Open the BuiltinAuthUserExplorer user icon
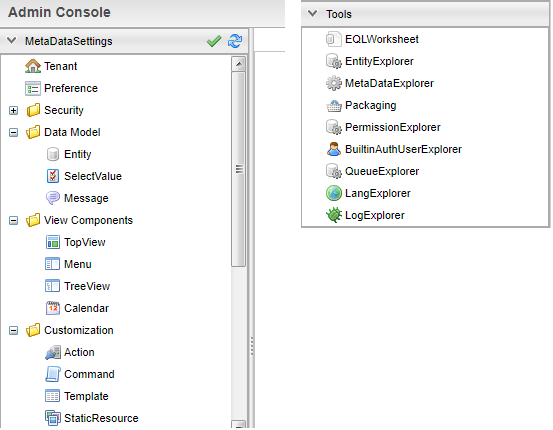This screenshot has height=430, width=553. click(334, 149)
